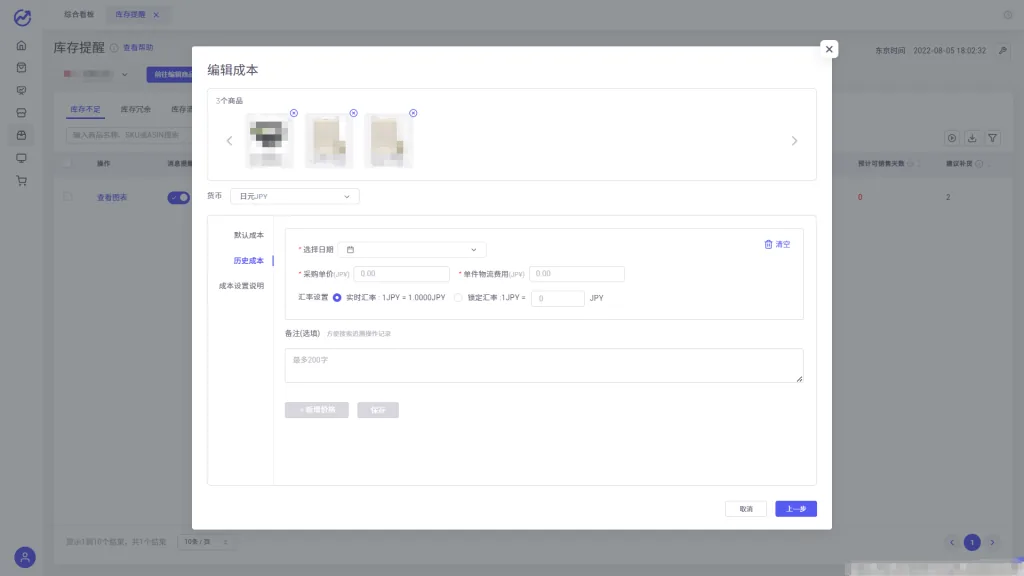Screen dimensions: 1024x576
Task: Open 查看帮助 link
Action: click(x=138, y=48)
